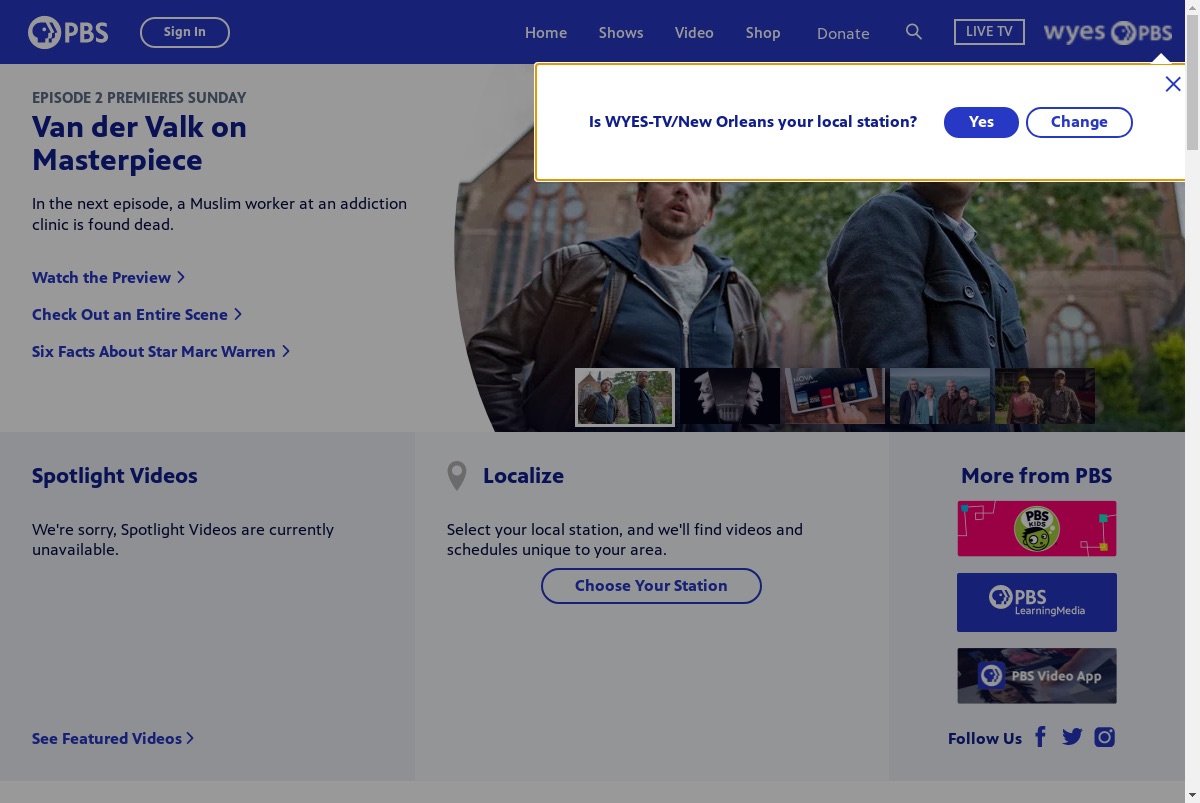The width and height of the screenshot is (1200, 803).
Task: Select the two-faces carousel thumbnail
Action: 730,396
